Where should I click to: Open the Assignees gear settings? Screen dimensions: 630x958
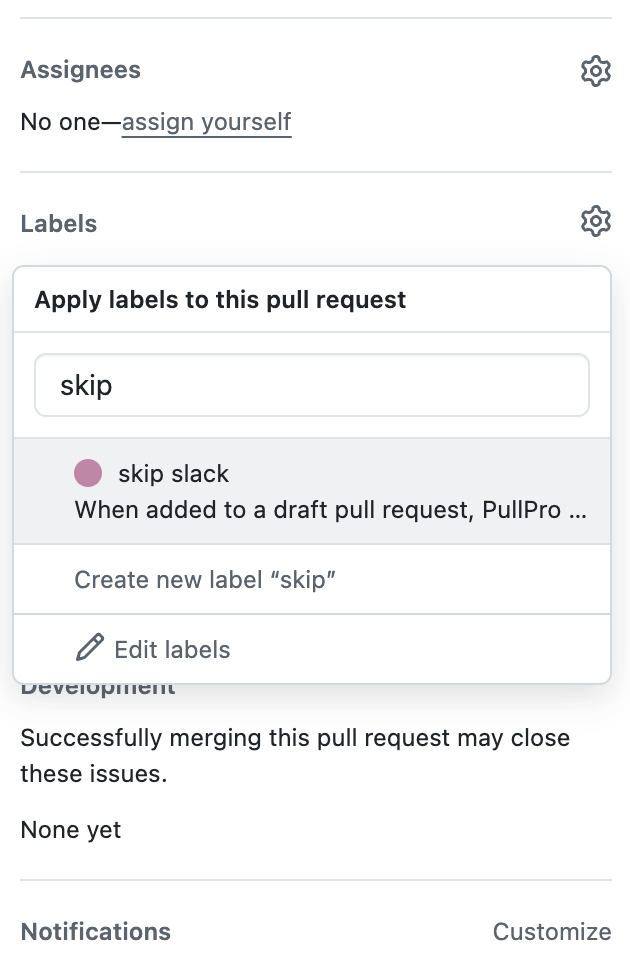coord(595,71)
